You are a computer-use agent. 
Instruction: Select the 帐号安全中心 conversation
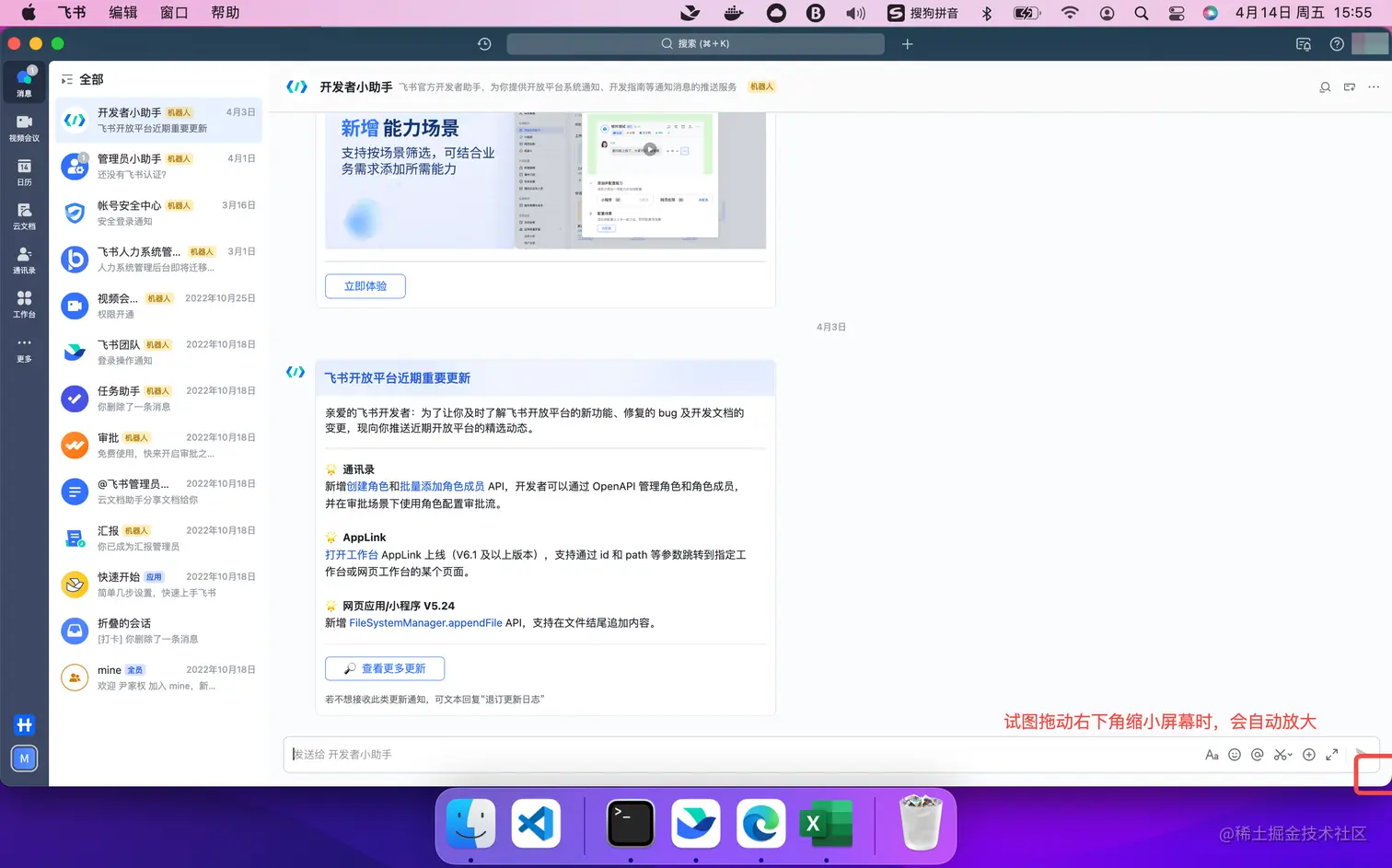tap(158, 214)
